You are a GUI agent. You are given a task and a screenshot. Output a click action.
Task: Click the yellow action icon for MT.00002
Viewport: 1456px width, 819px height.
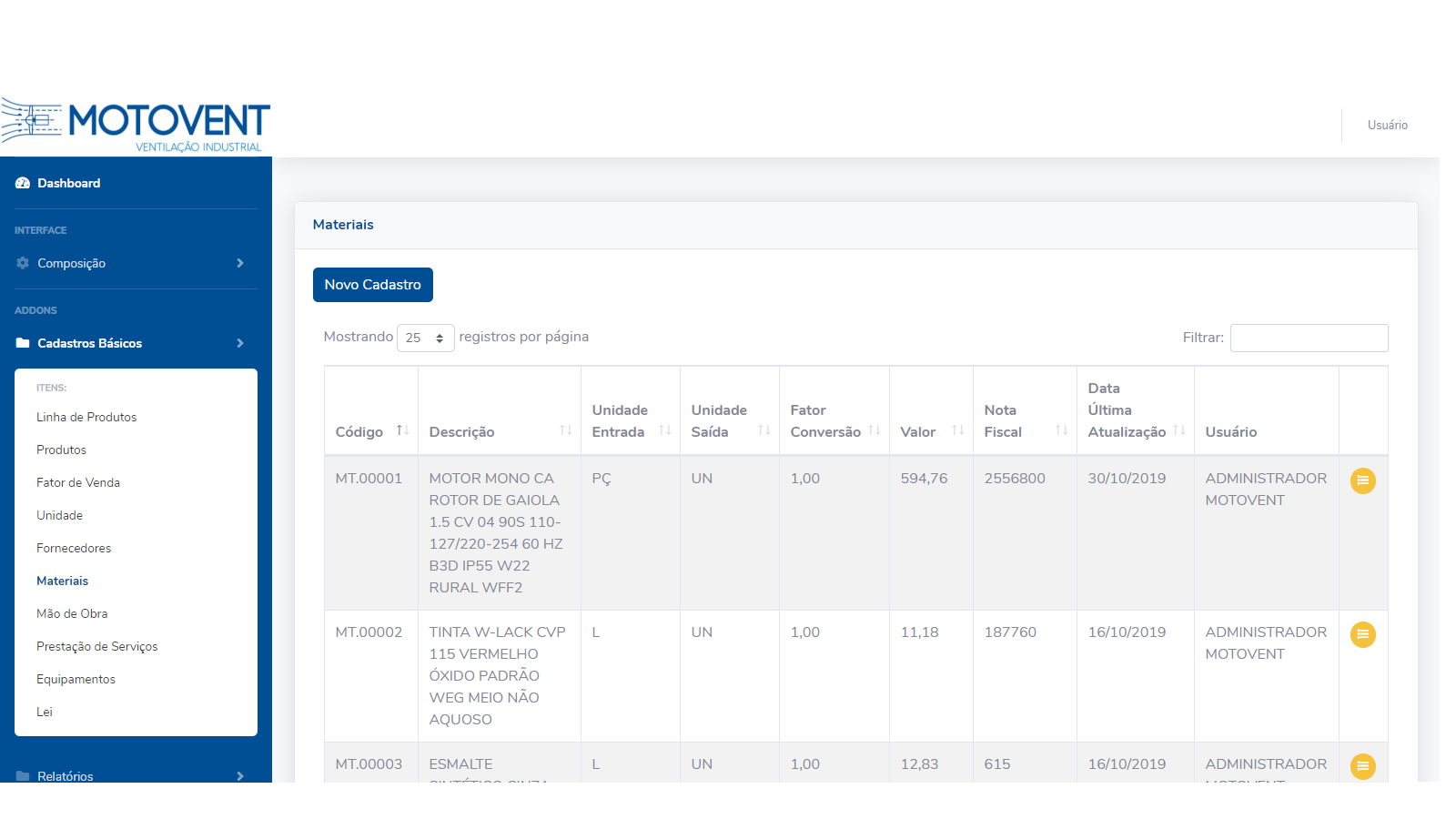[x=1362, y=634]
